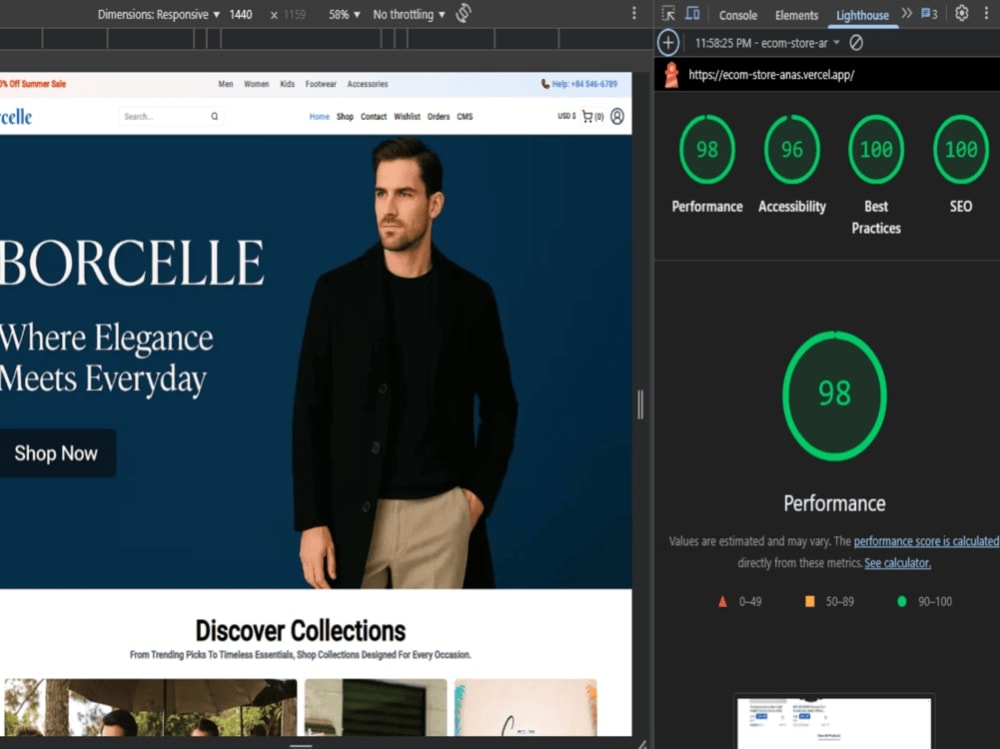Click the rotate device orientation icon
1000x749 pixels.
point(464,13)
